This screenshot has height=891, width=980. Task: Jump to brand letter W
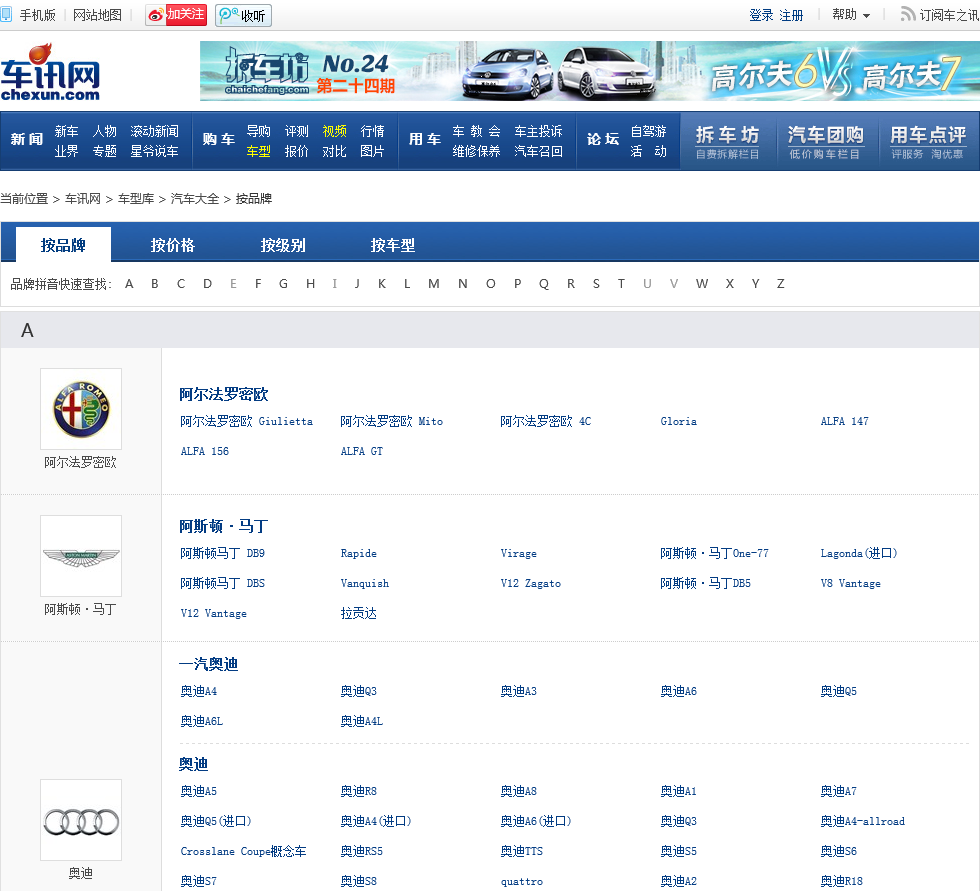pos(702,284)
